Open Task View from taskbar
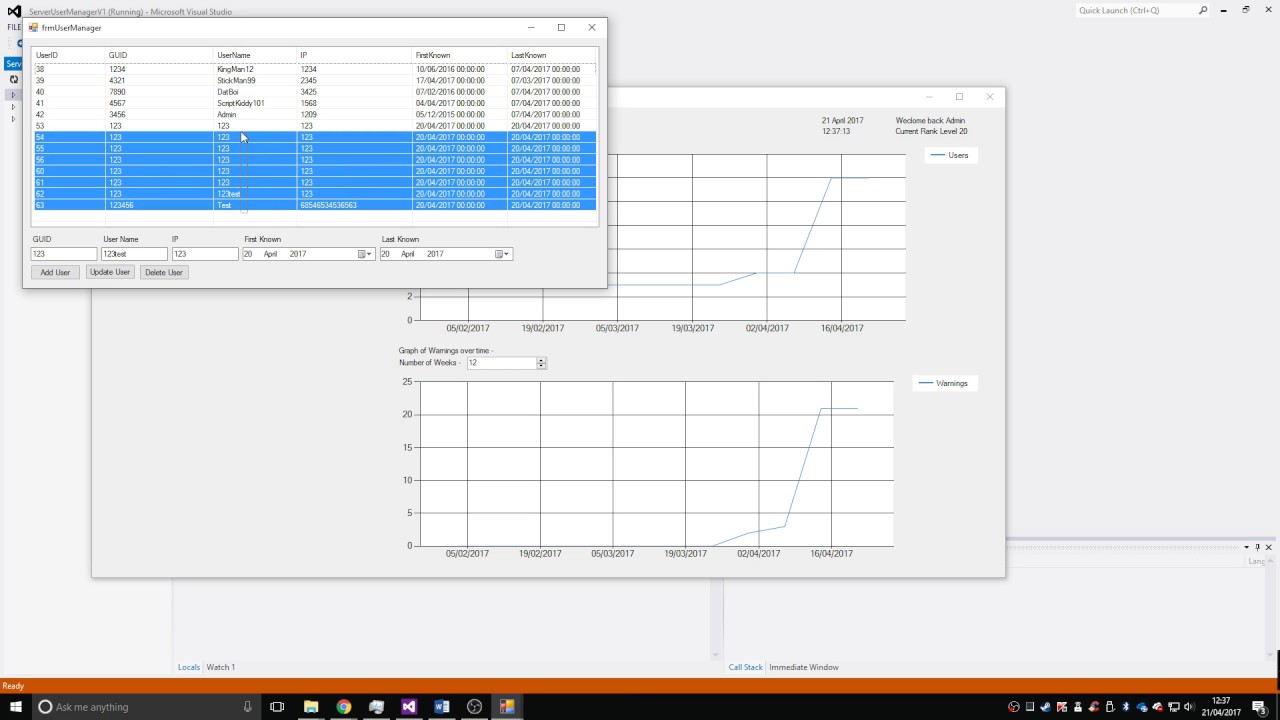The image size is (1280, 720). tap(277, 707)
